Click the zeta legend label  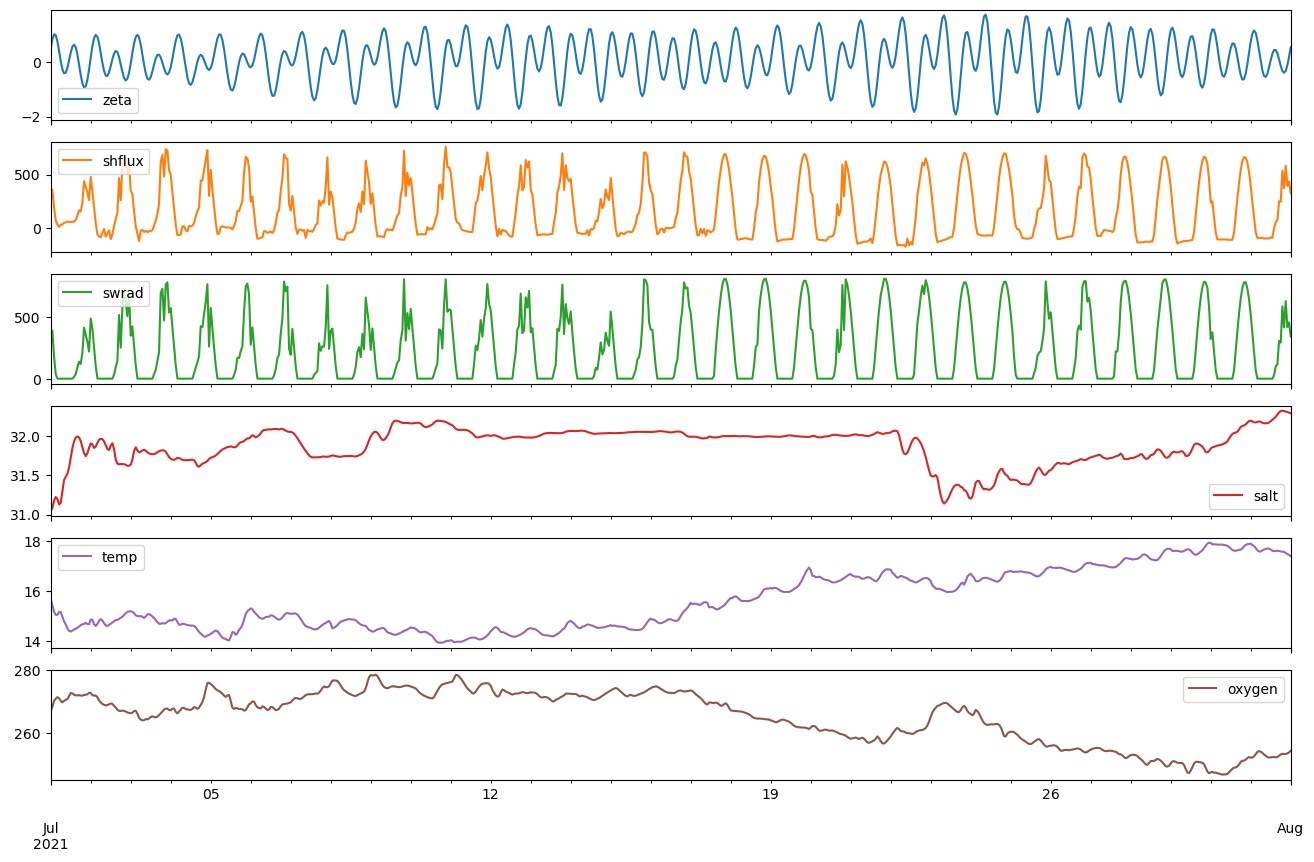pyautogui.click(x=117, y=100)
